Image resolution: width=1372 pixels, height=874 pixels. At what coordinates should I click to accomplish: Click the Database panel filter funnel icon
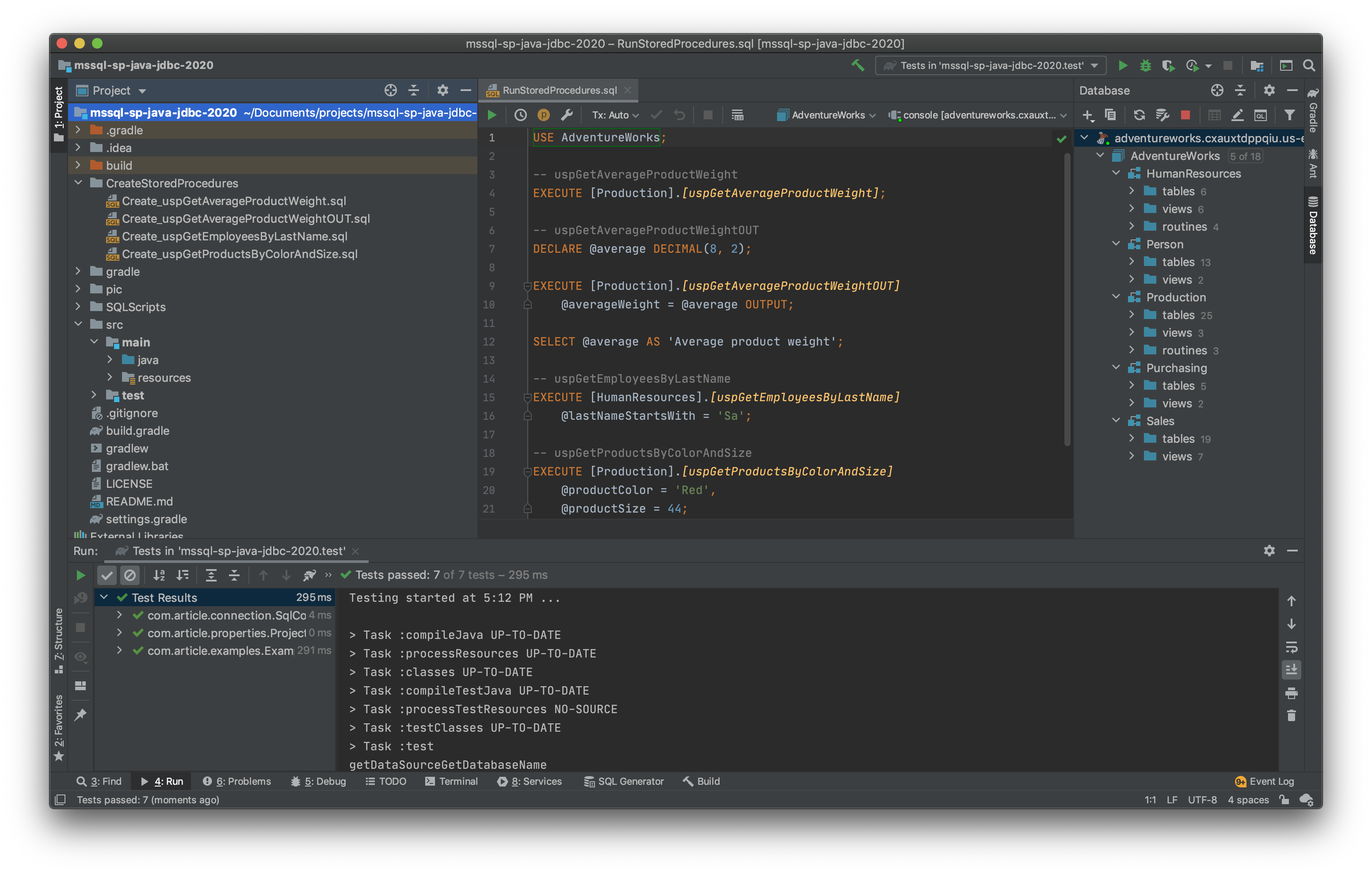1289,115
